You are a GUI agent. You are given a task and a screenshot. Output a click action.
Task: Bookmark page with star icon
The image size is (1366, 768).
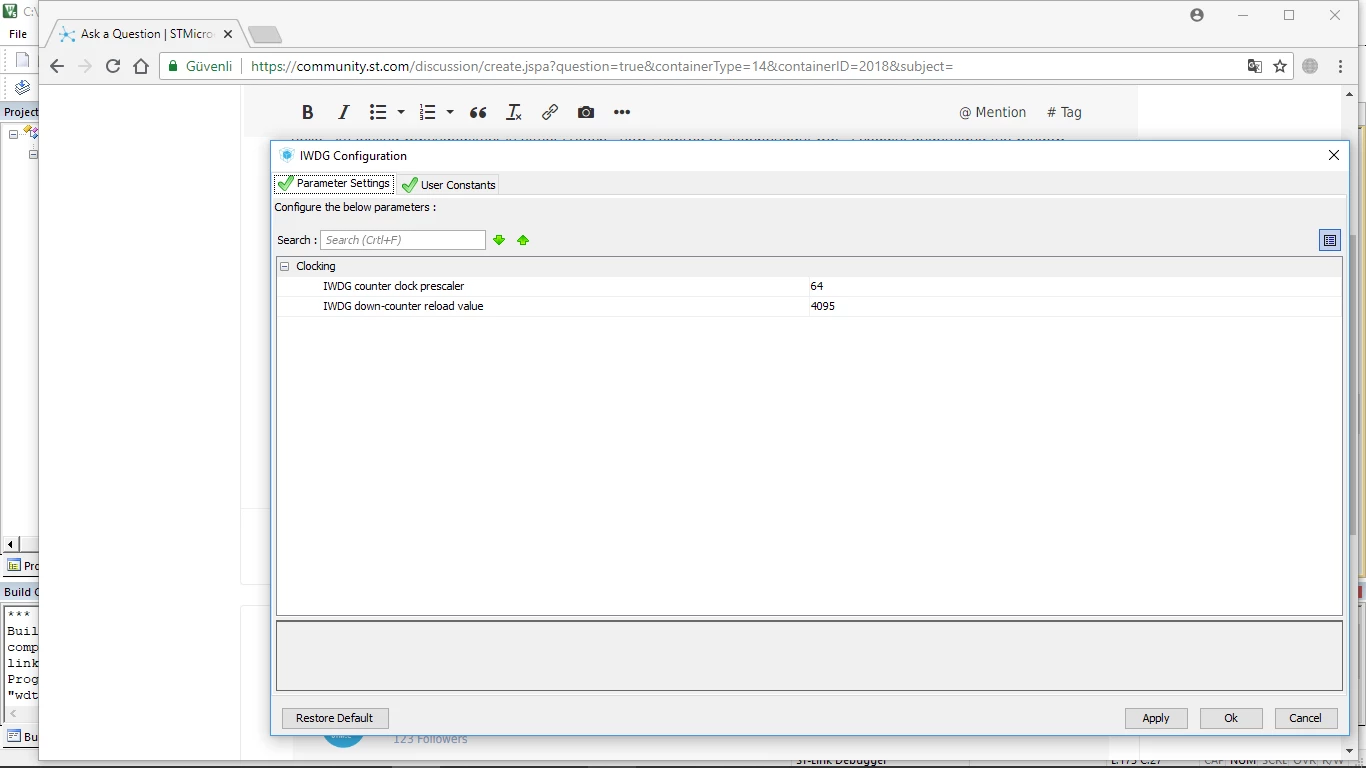click(1280, 66)
